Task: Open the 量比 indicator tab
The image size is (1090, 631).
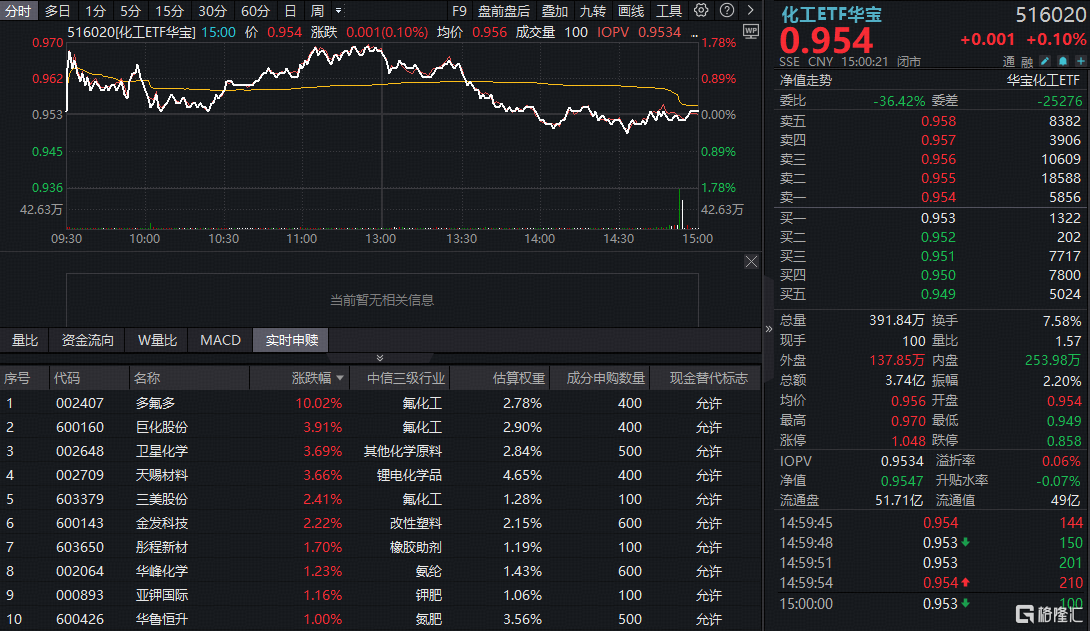Action: click(25, 340)
